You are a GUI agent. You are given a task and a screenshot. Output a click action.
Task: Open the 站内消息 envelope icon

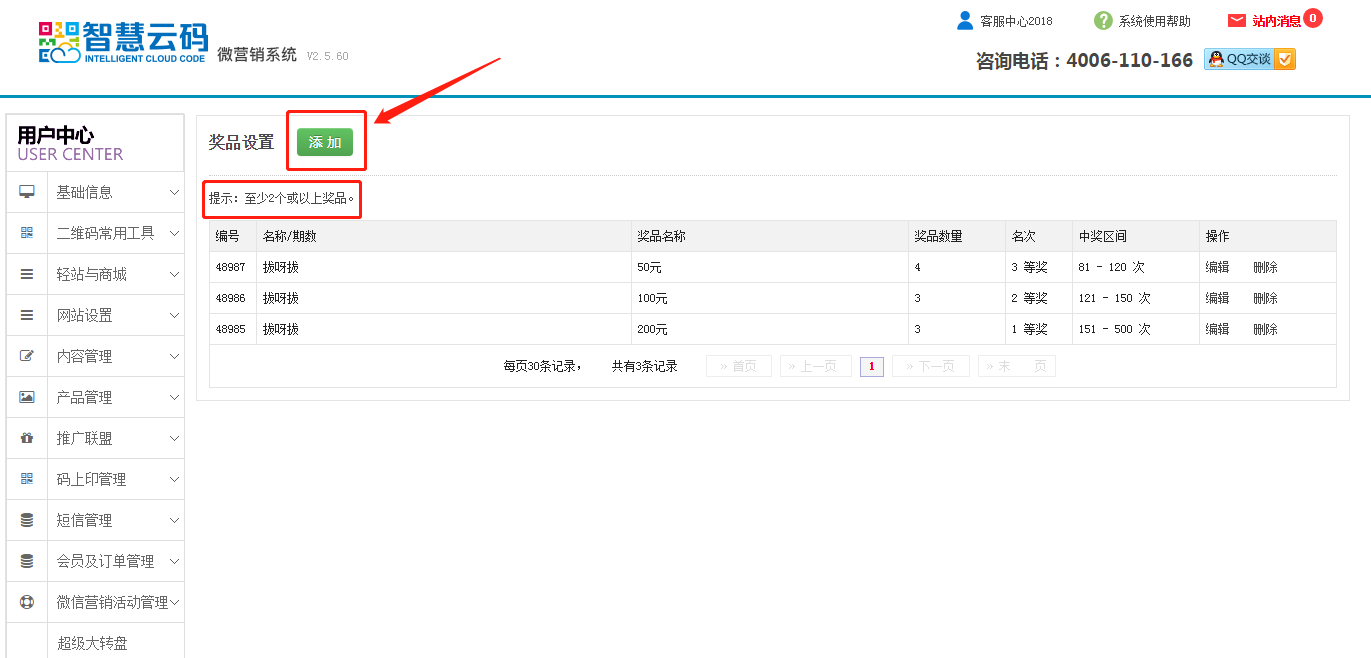1237,21
